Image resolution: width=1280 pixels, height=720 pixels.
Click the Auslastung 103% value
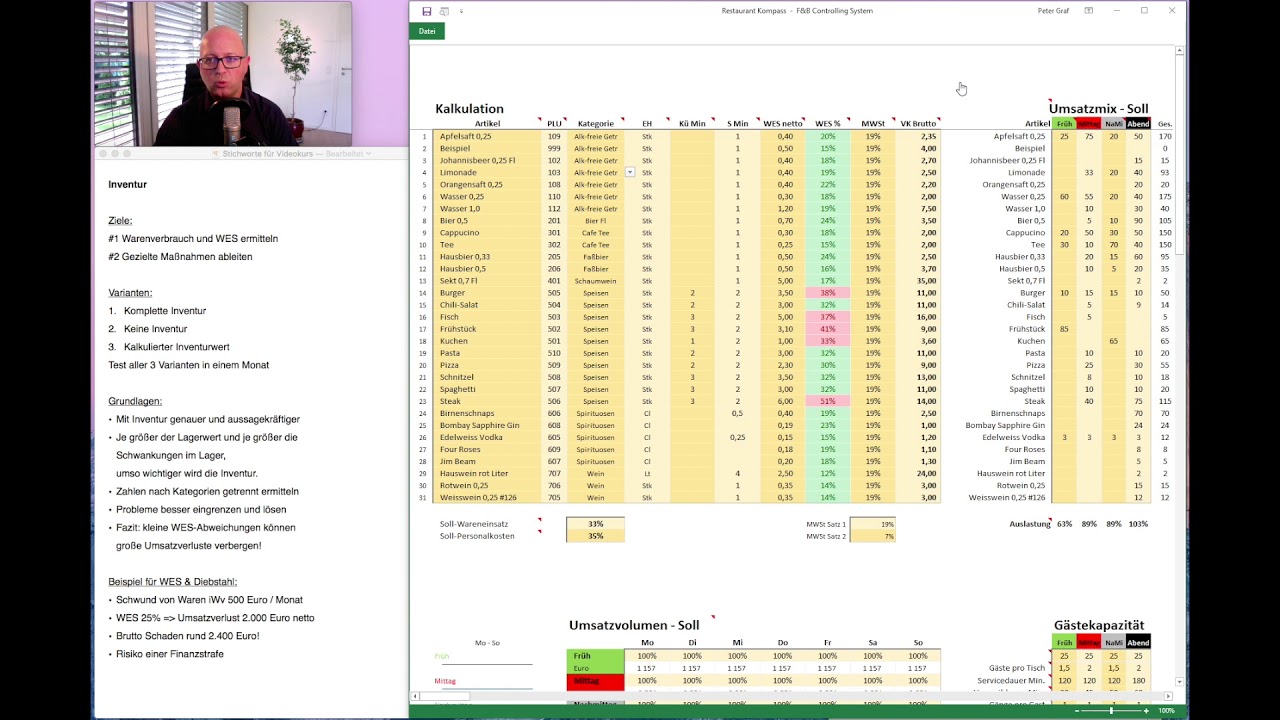[x=1138, y=524]
